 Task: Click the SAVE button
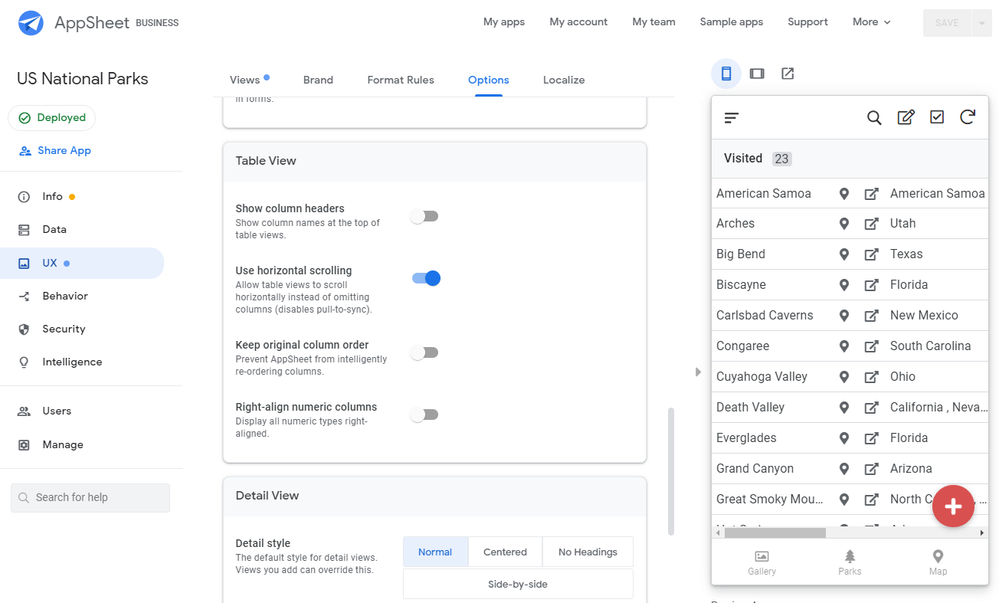point(947,23)
